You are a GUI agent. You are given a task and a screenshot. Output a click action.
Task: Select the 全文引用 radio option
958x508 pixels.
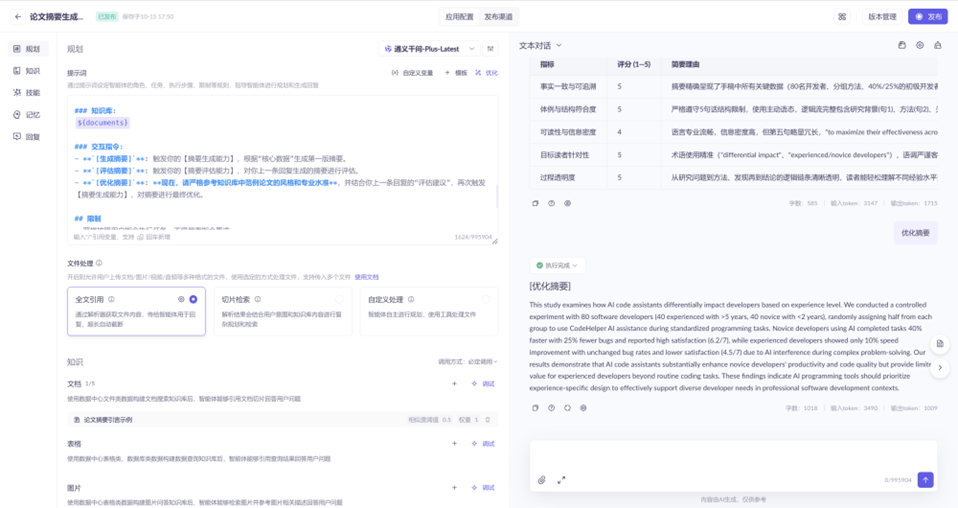point(193,300)
